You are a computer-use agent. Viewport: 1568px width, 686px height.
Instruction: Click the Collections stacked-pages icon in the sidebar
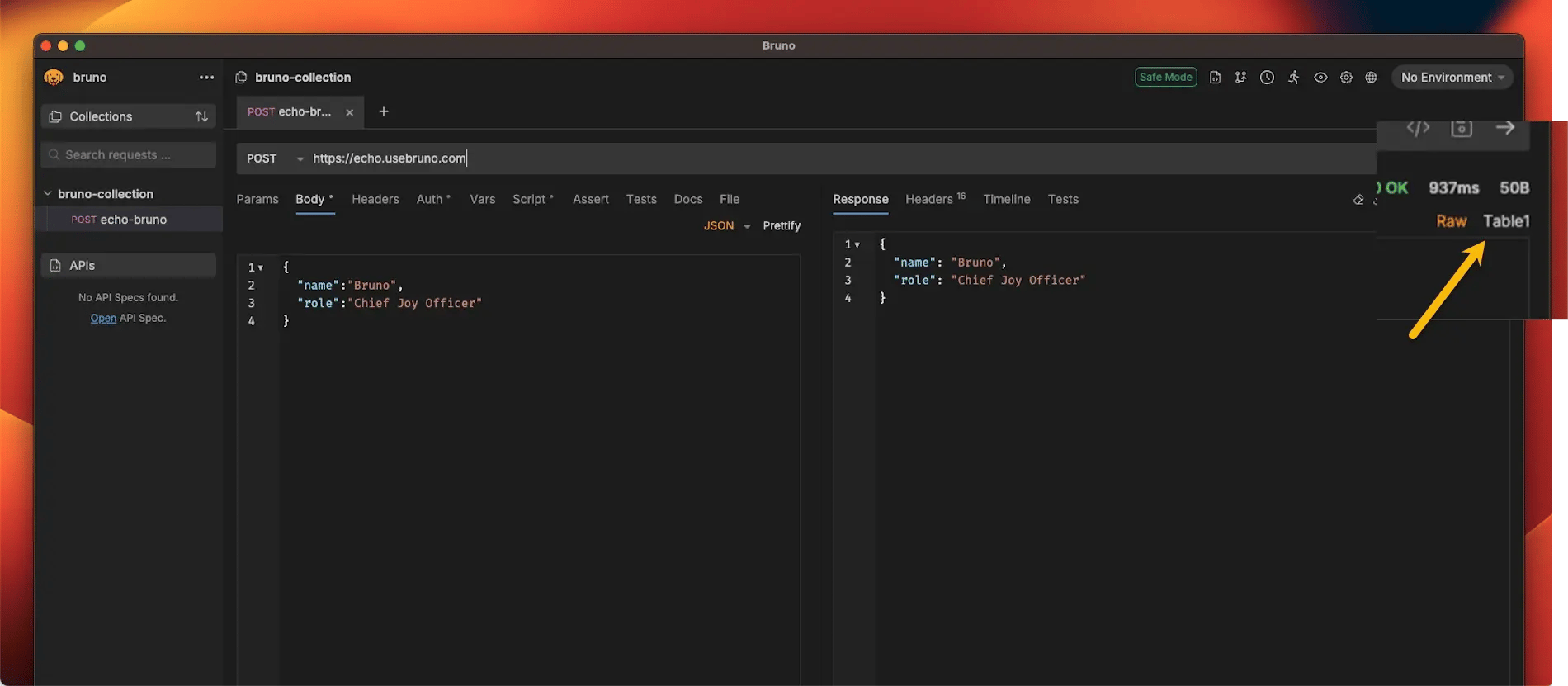pyautogui.click(x=55, y=116)
